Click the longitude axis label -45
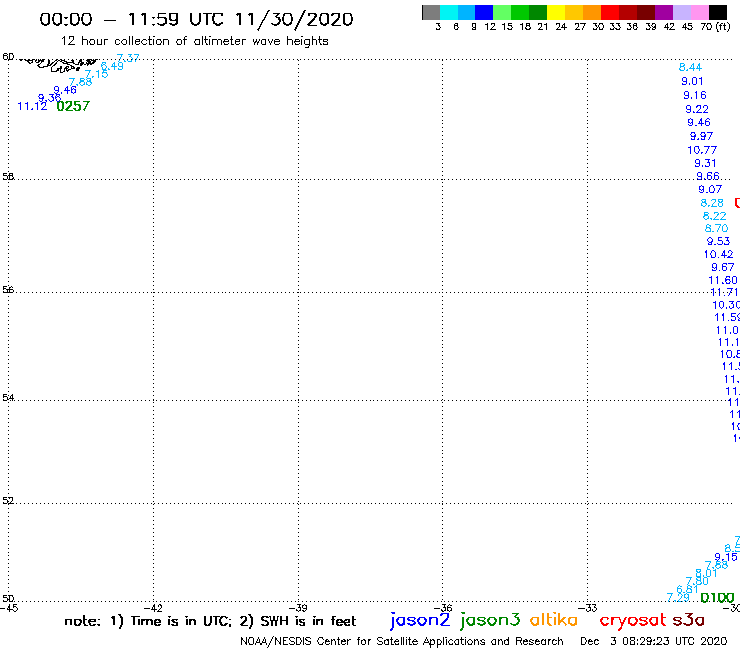740x650 pixels. pyautogui.click(x=9, y=608)
